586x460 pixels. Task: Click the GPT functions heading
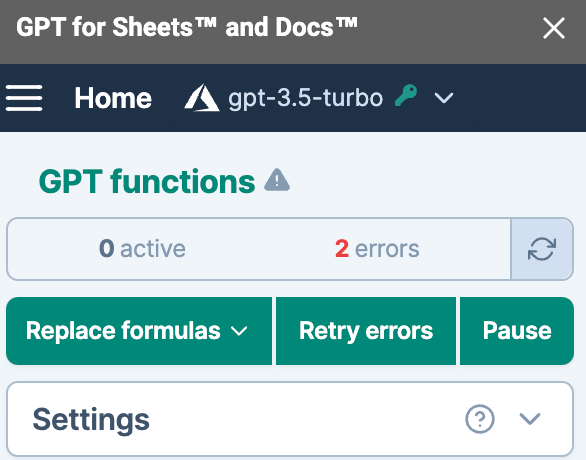(147, 182)
